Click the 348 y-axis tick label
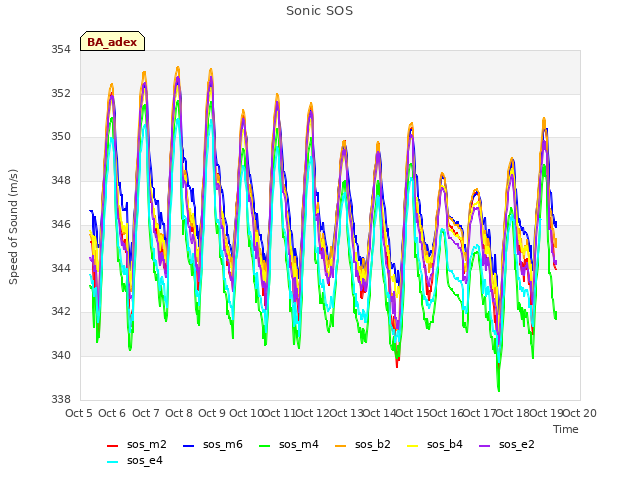 coord(61,180)
